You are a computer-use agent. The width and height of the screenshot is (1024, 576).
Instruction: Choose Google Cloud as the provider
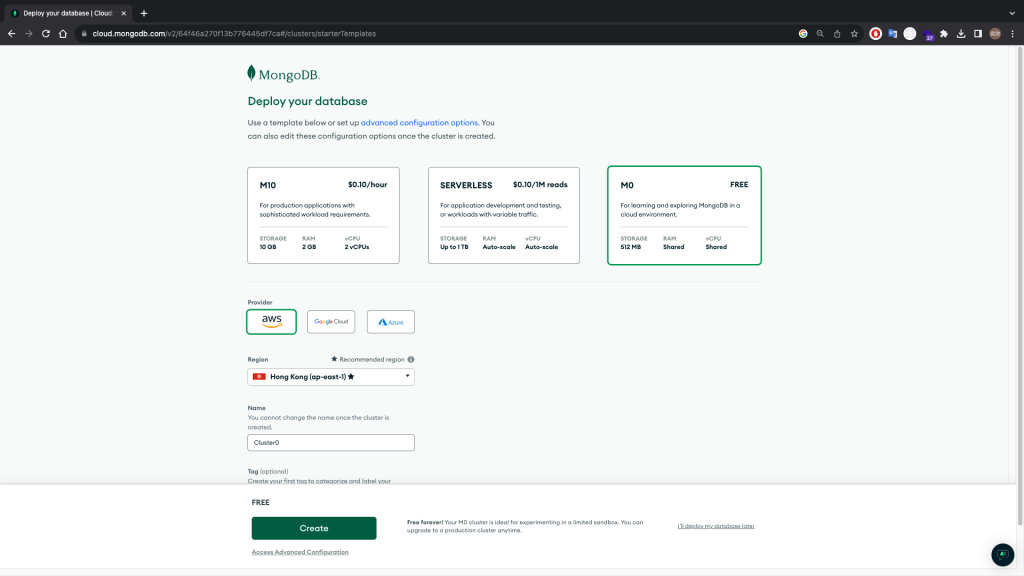[331, 321]
